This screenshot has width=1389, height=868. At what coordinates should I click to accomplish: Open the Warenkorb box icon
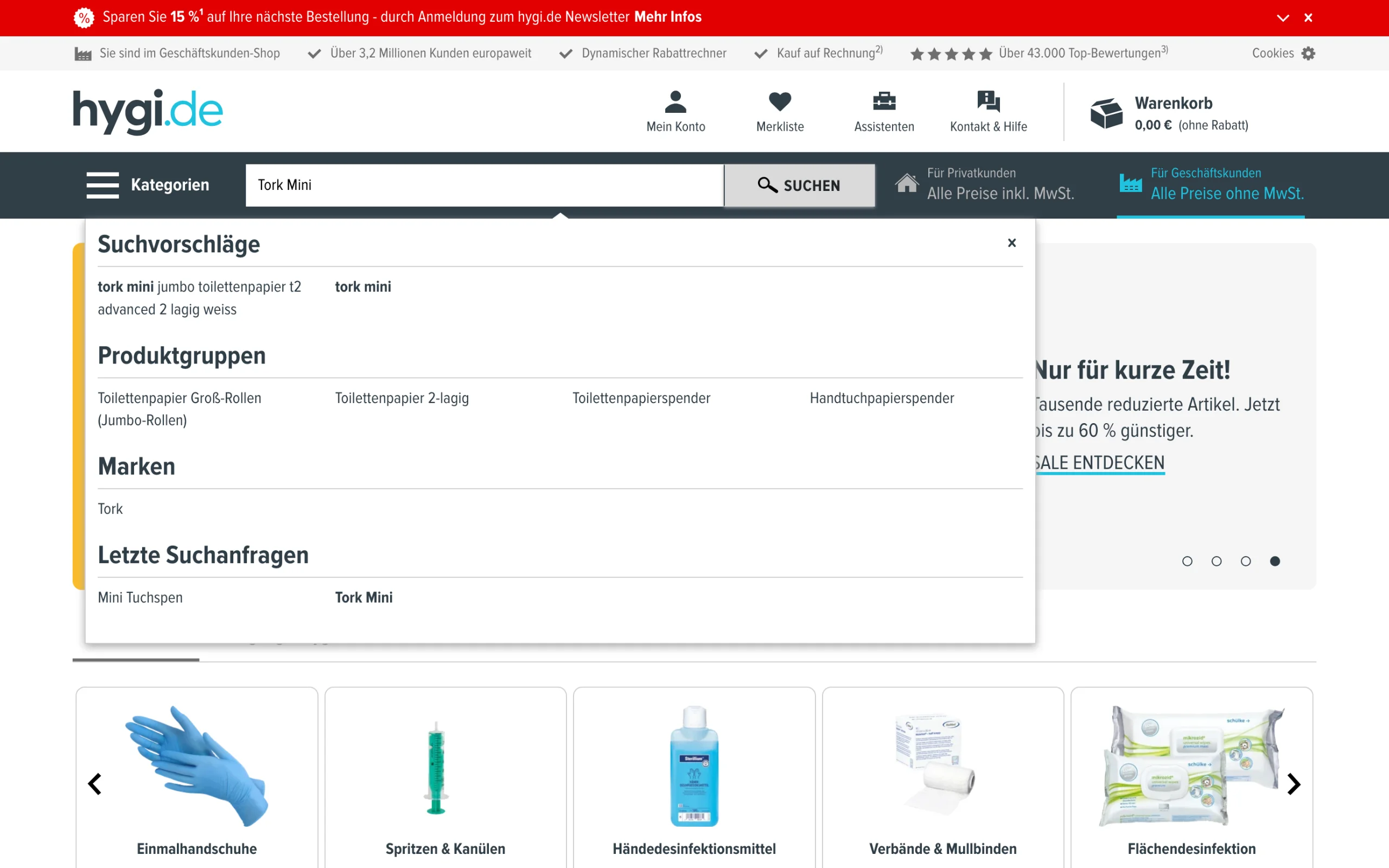tap(1106, 113)
